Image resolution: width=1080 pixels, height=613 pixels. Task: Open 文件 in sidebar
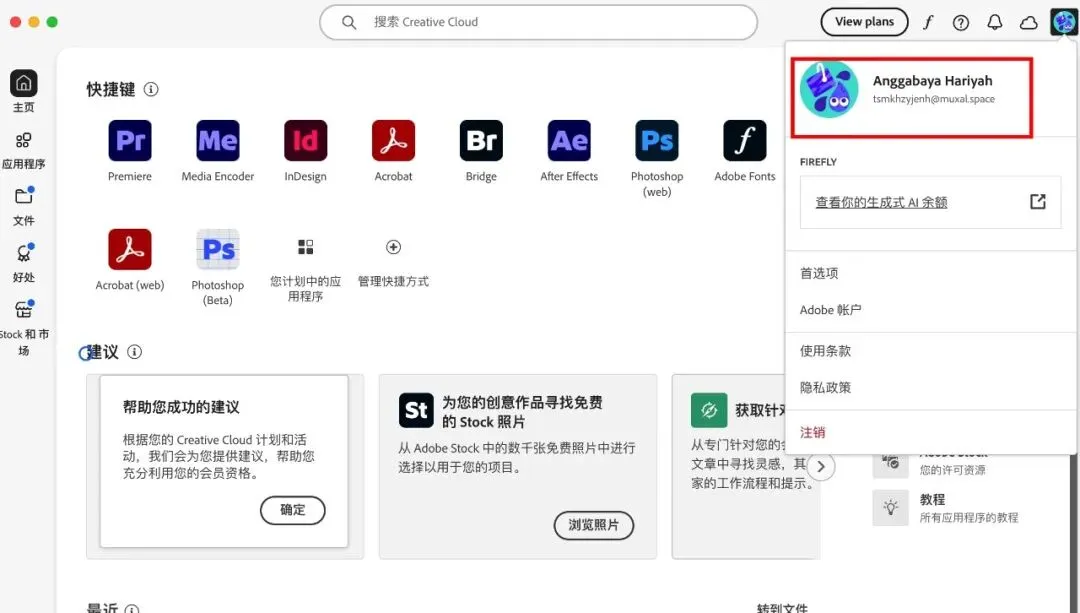[23, 206]
